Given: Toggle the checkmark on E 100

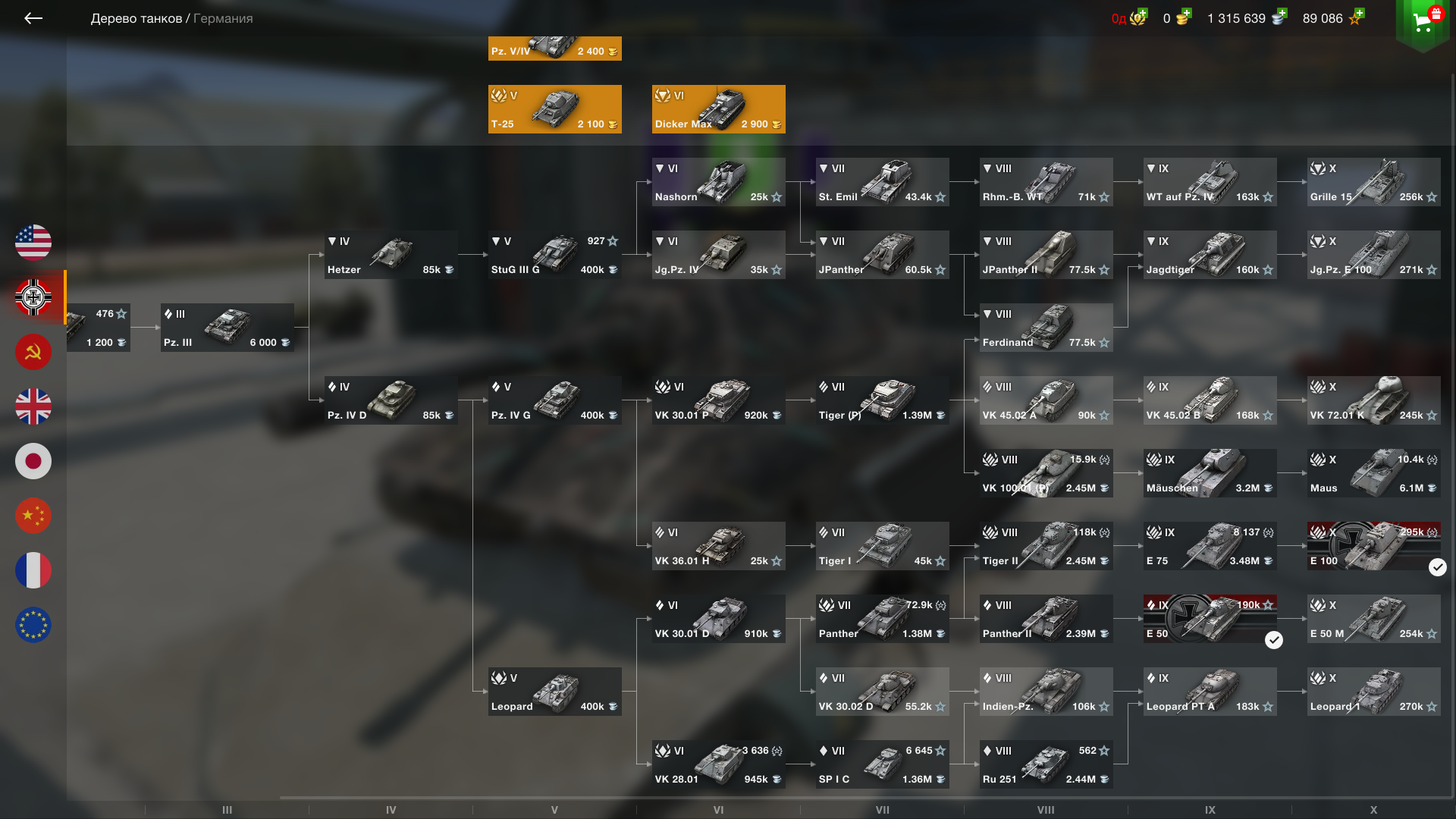Looking at the screenshot, I should (1438, 567).
